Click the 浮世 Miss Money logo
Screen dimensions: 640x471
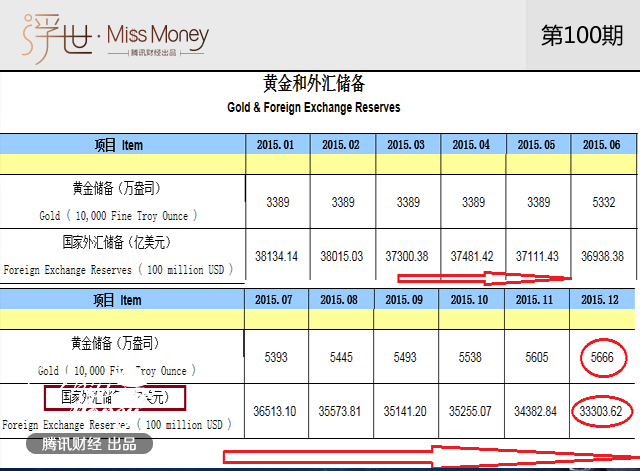(x=116, y=38)
